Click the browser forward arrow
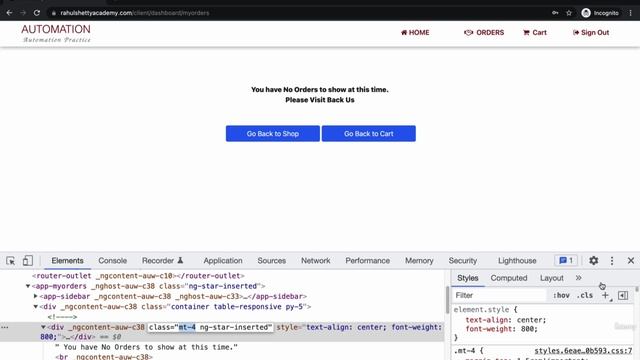The image size is (640, 360). click(23, 13)
